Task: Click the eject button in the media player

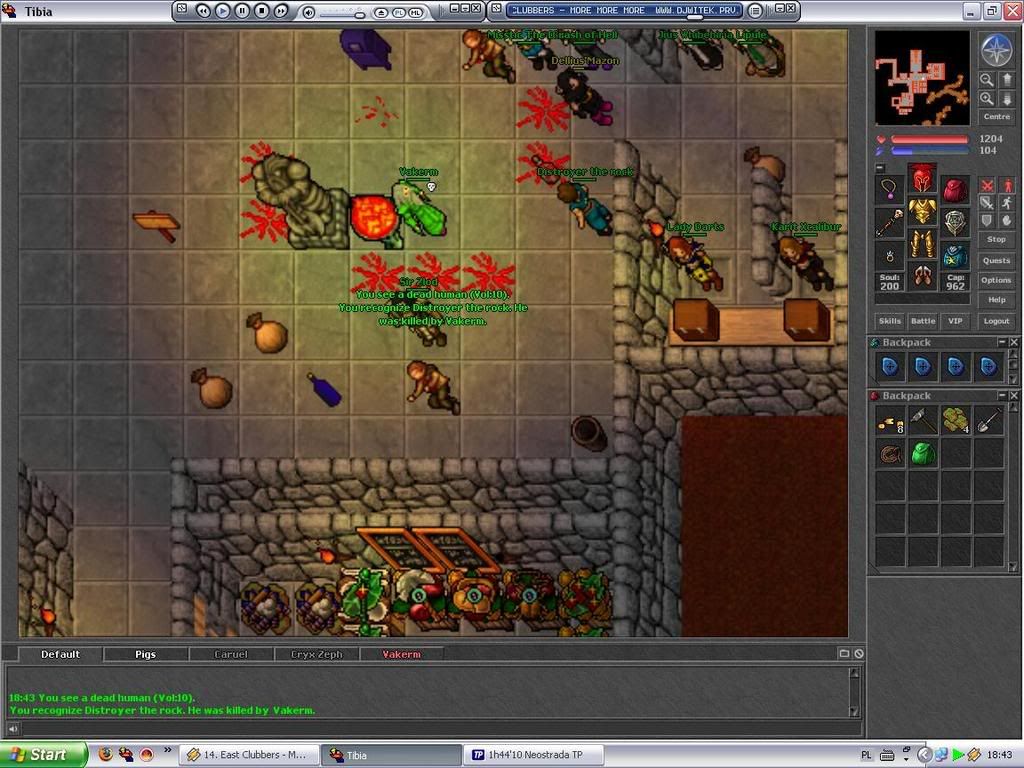Action: 381,12
